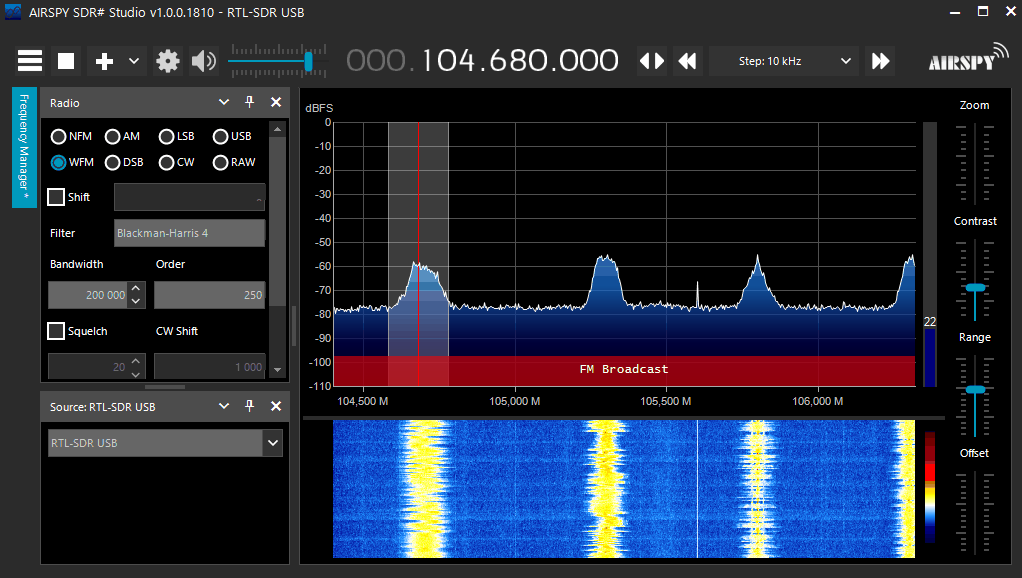Click the red tuning line in spectrum
Viewport: 1022px width, 578px height.
418,254
